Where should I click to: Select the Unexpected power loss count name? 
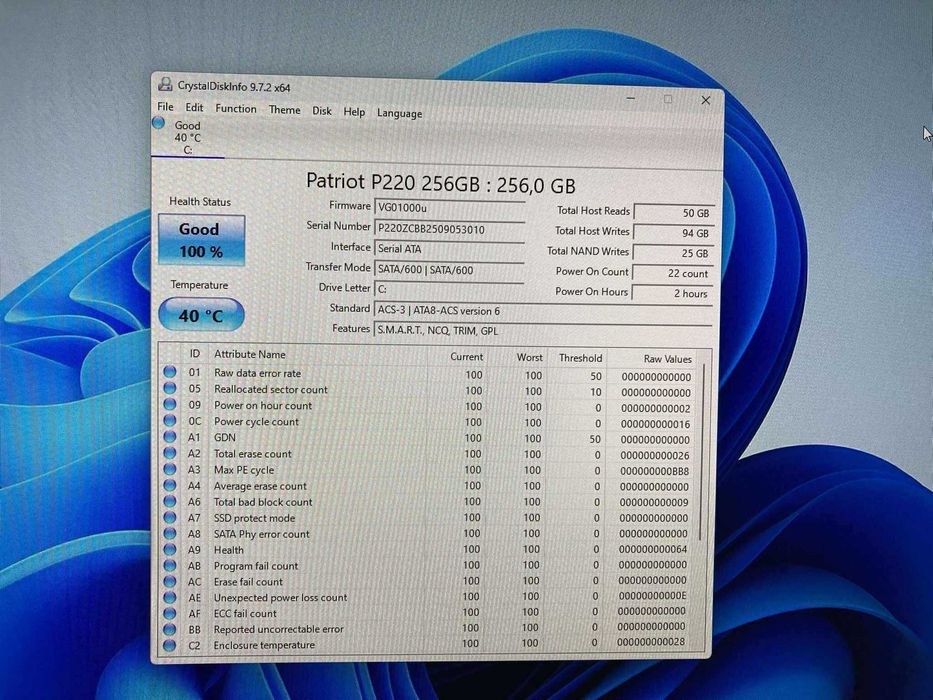tap(280, 598)
